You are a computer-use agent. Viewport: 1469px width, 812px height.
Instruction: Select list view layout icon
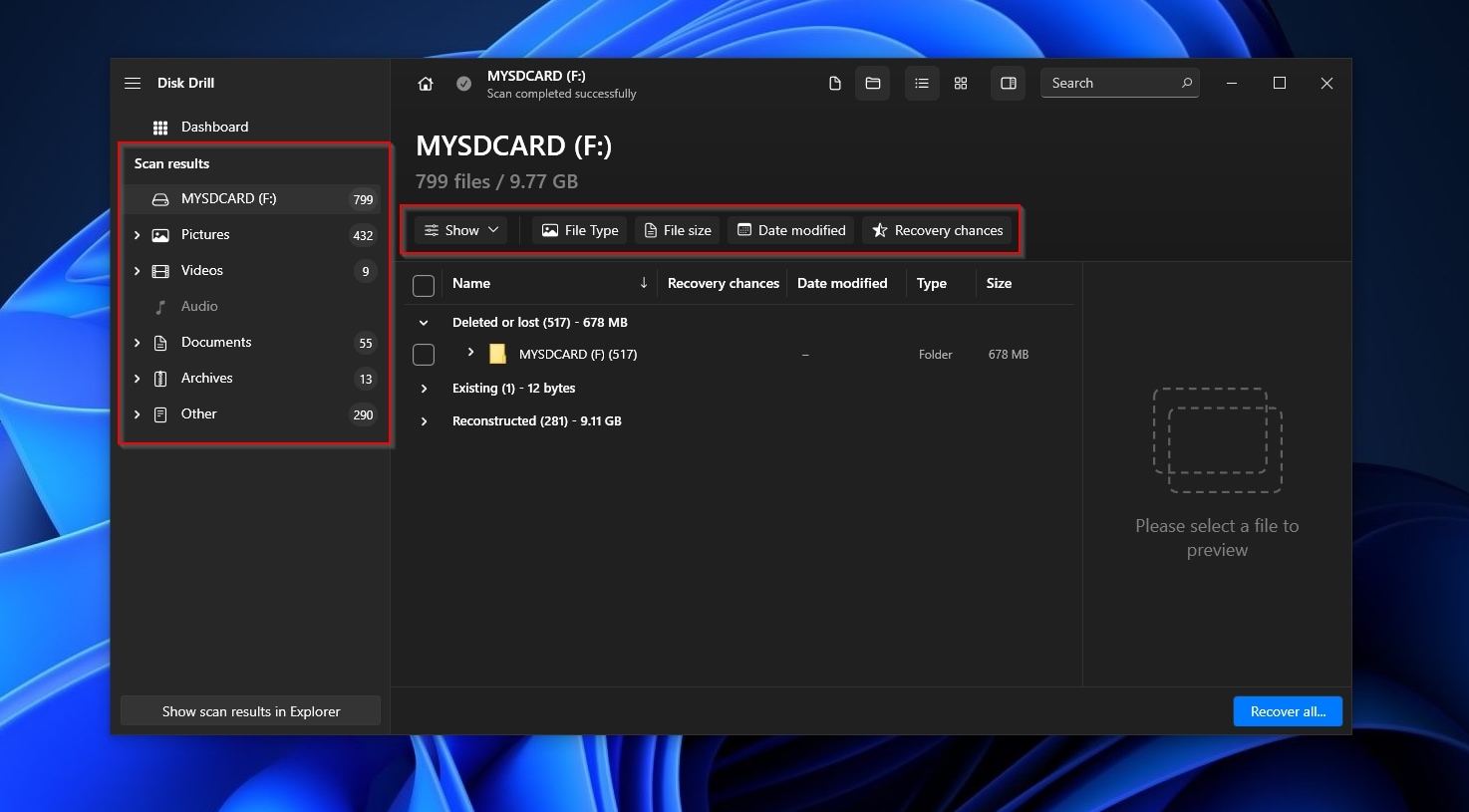pyautogui.click(x=922, y=84)
